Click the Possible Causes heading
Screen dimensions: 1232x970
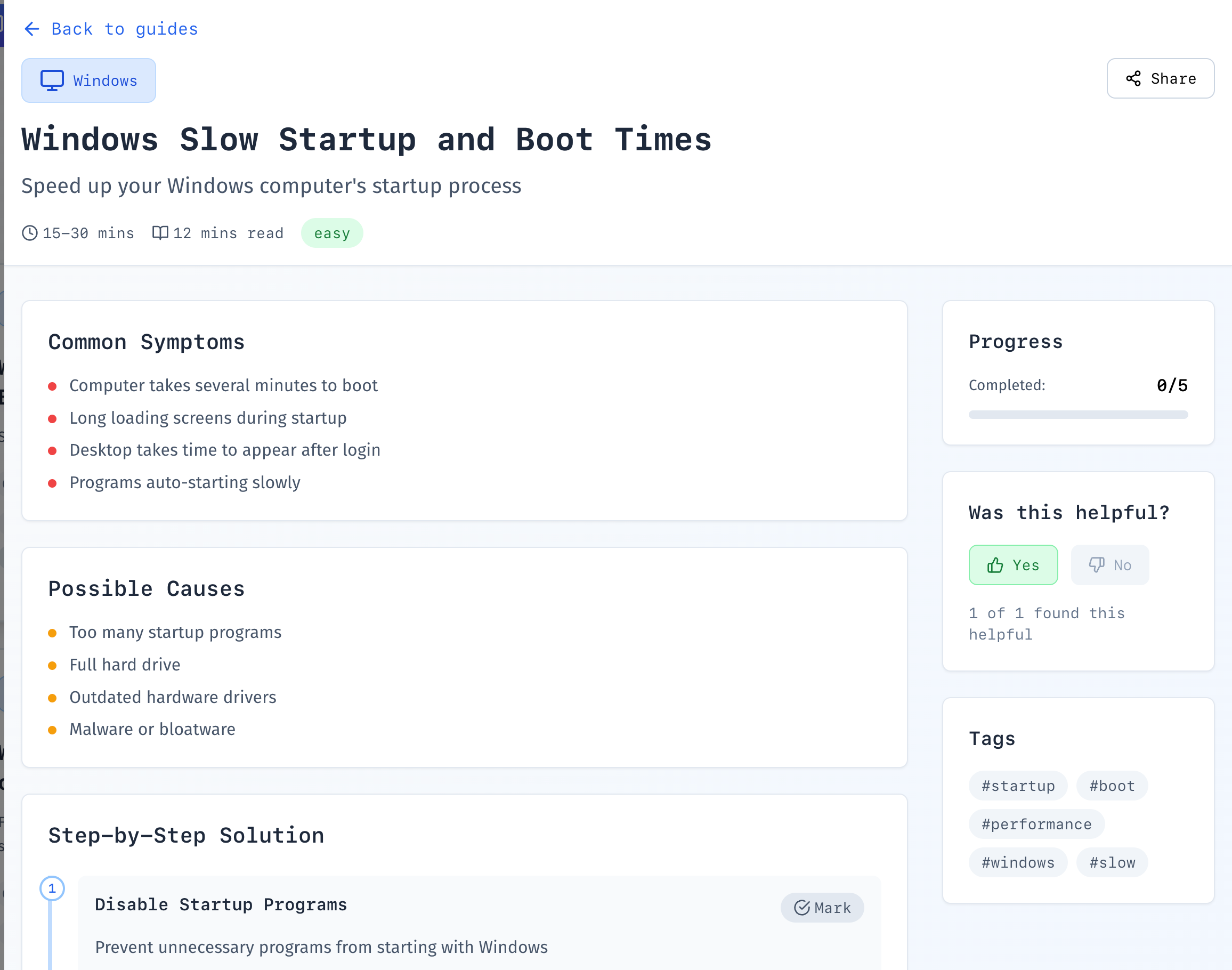pos(147,589)
